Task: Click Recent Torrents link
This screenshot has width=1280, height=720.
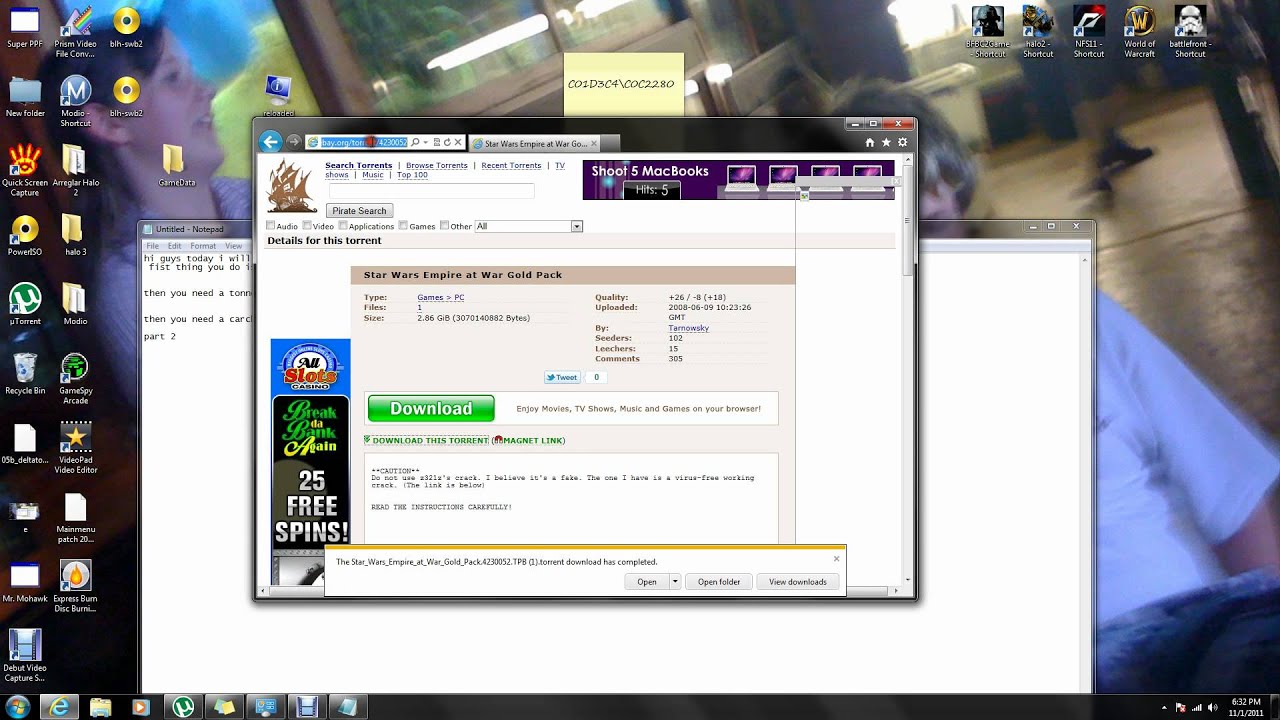Action: (x=511, y=165)
